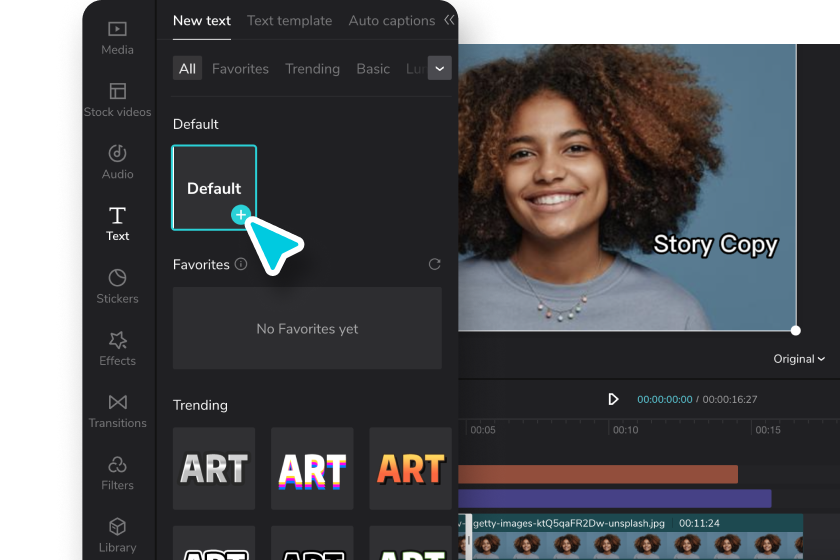
Task: Add the Default text preset
Action: click(214, 188)
